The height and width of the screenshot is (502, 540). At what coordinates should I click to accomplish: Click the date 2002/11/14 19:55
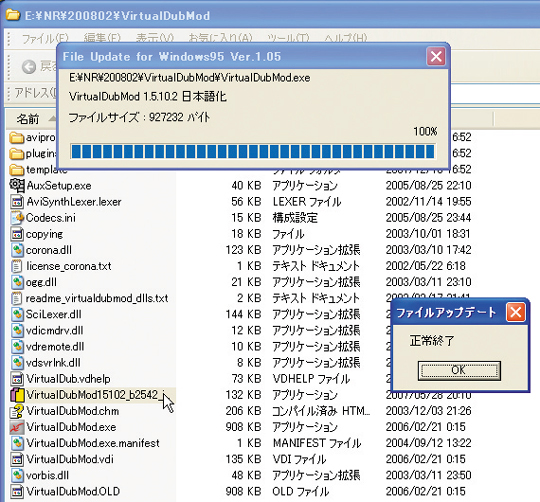click(x=428, y=202)
